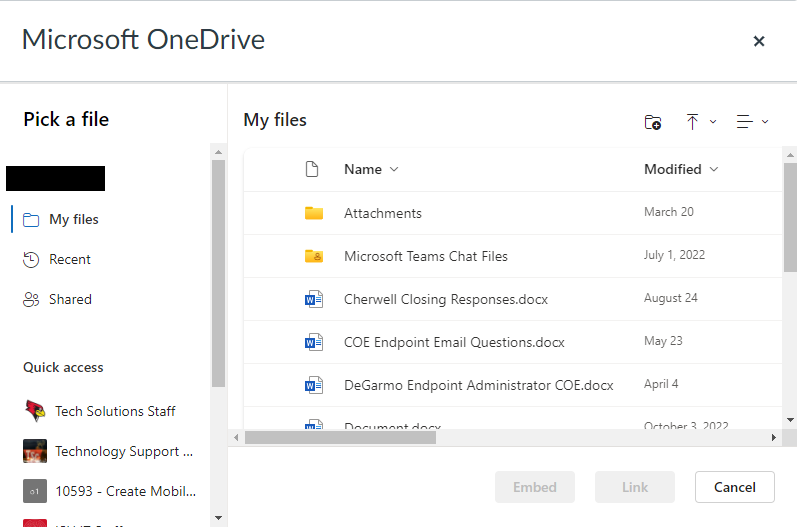Open the upload options chevron
The width and height of the screenshot is (797, 527).
tap(713, 121)
